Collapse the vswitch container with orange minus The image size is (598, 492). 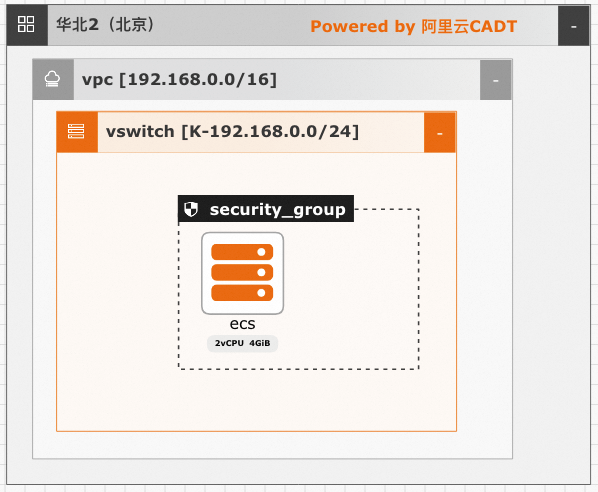click(440, 133)
